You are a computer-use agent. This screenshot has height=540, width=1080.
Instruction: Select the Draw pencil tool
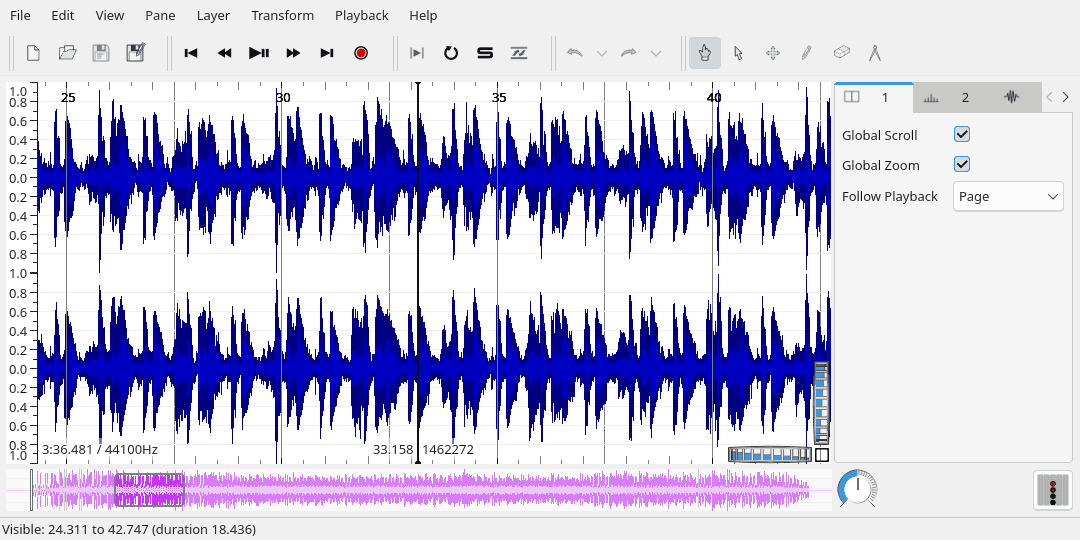pos(807,53)
